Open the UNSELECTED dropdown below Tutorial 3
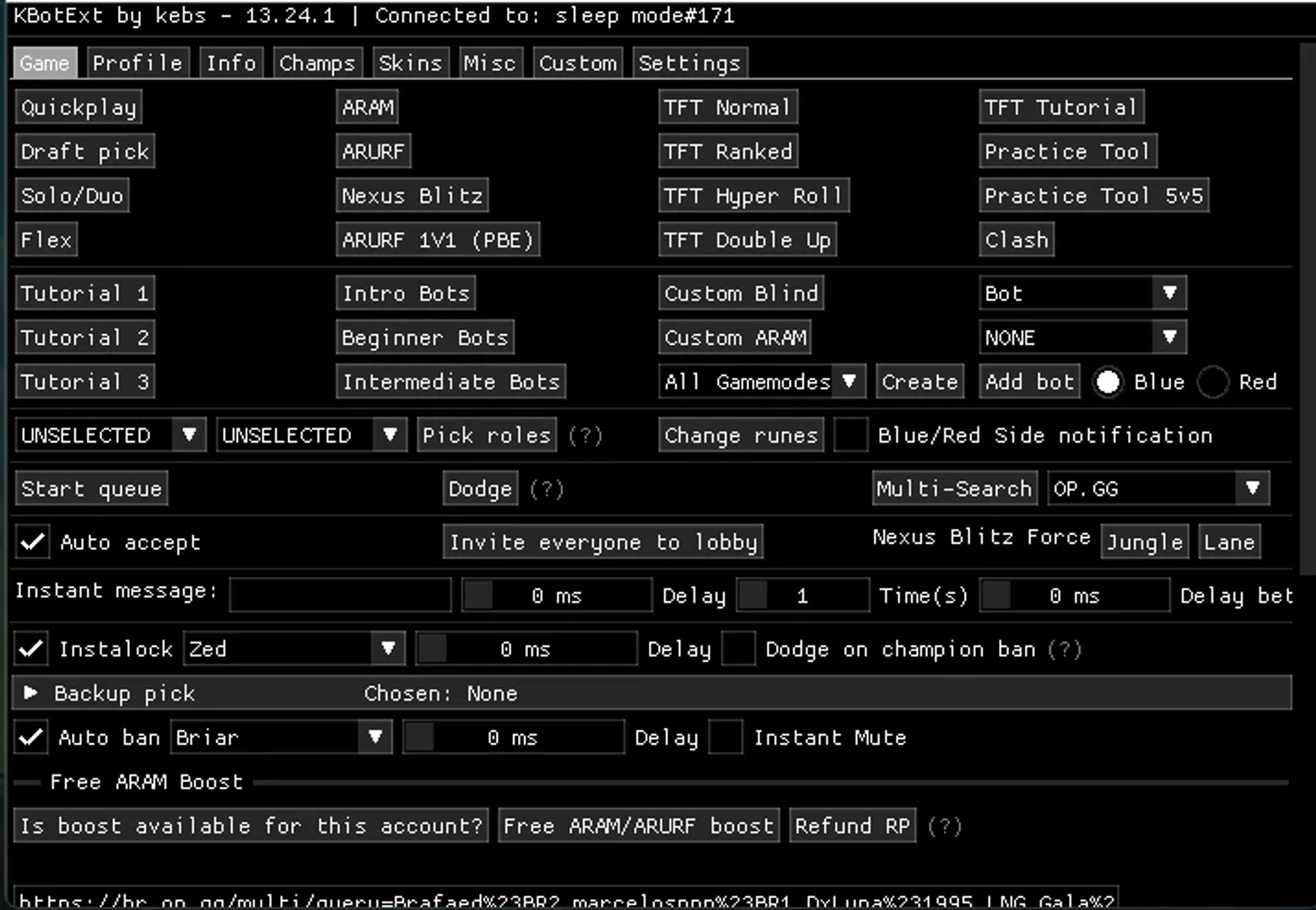Viewport: 1316px width, 910px height. pyautogui.click(x=111, y=435)
